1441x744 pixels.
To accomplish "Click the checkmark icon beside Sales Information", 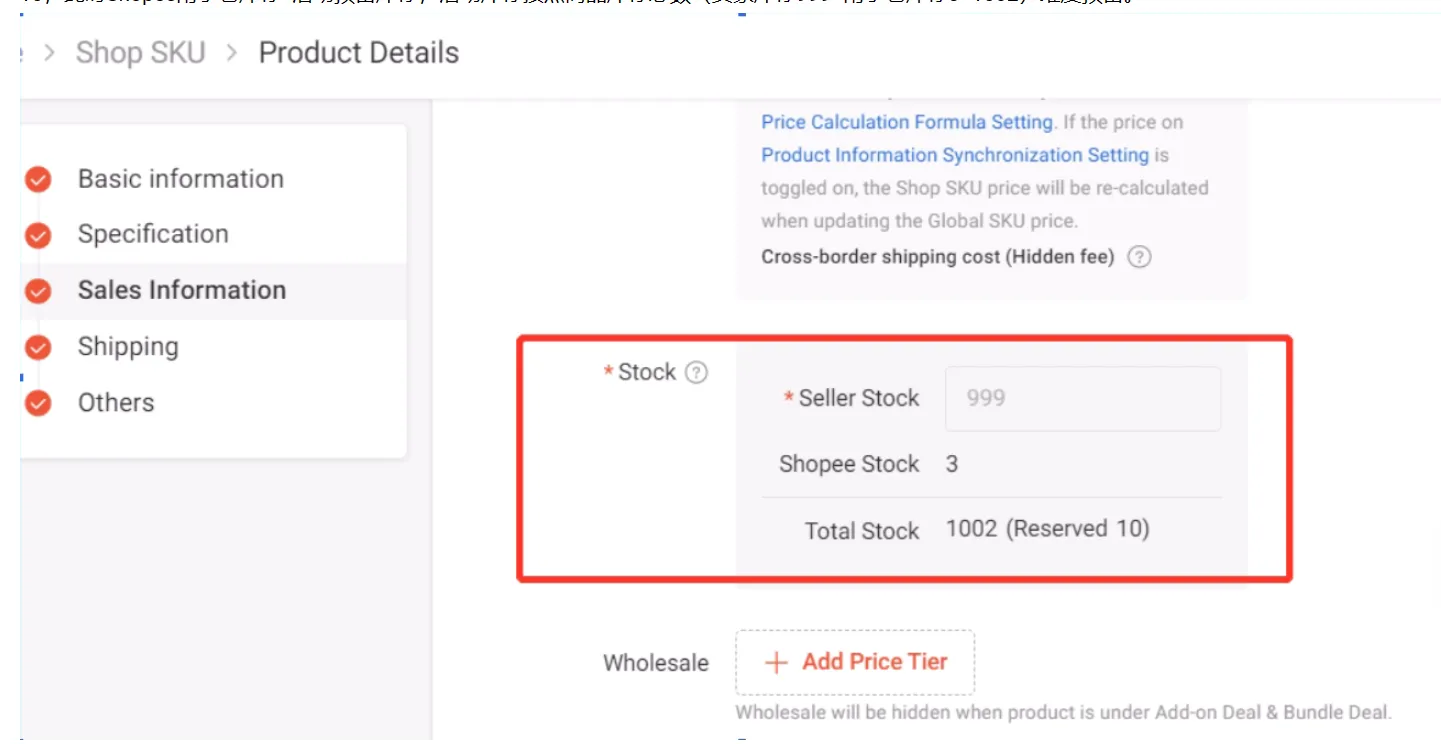I will [38, 291].
